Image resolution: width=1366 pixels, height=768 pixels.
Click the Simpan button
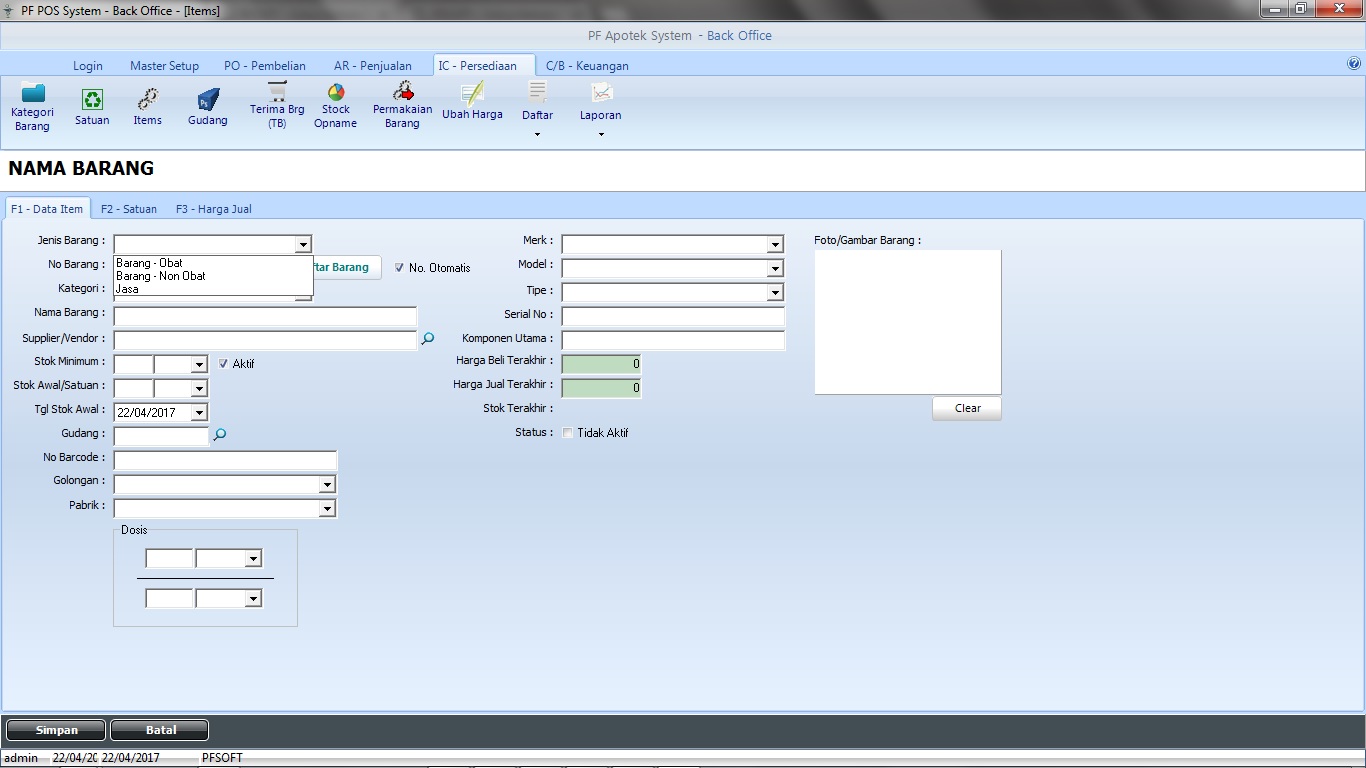(56, 730)
